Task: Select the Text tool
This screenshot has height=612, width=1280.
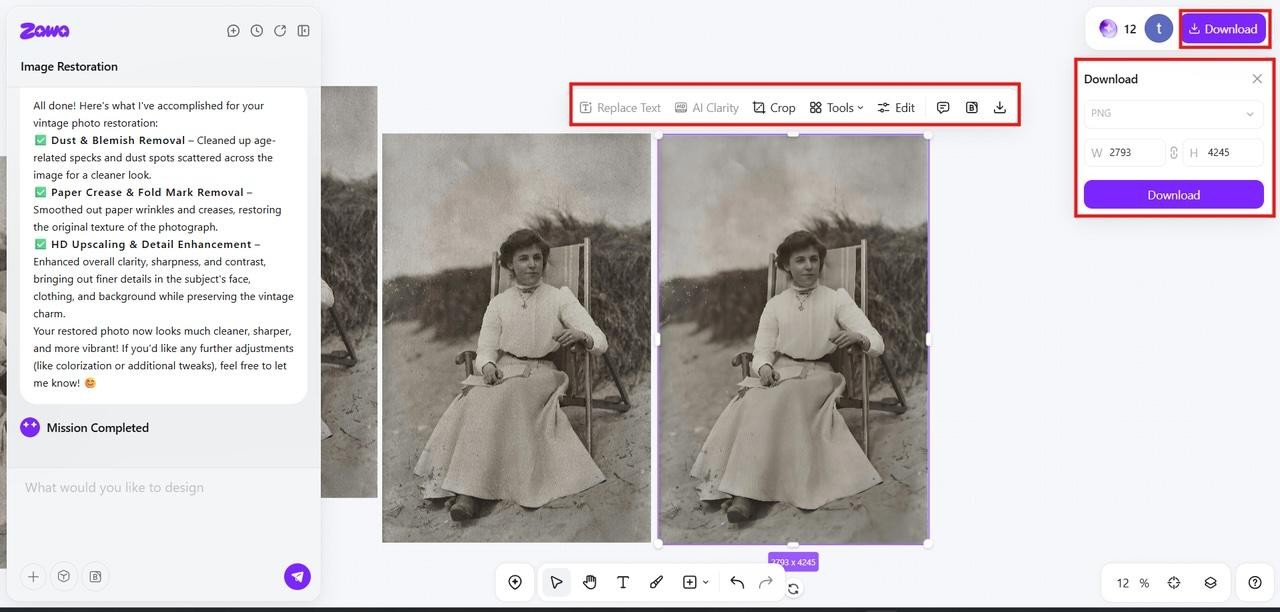Action: tap(623, 582)
